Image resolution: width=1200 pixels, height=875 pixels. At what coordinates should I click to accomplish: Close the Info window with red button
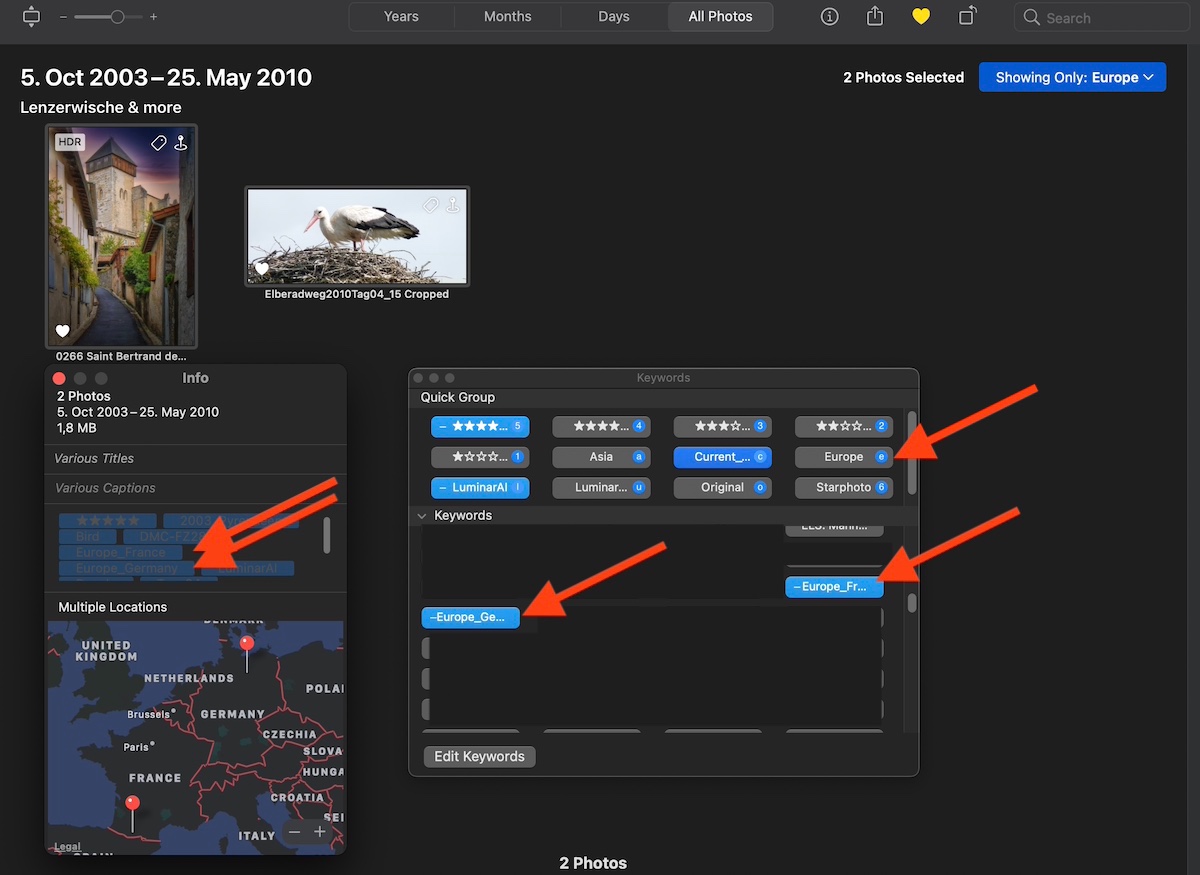pos(59,378)
